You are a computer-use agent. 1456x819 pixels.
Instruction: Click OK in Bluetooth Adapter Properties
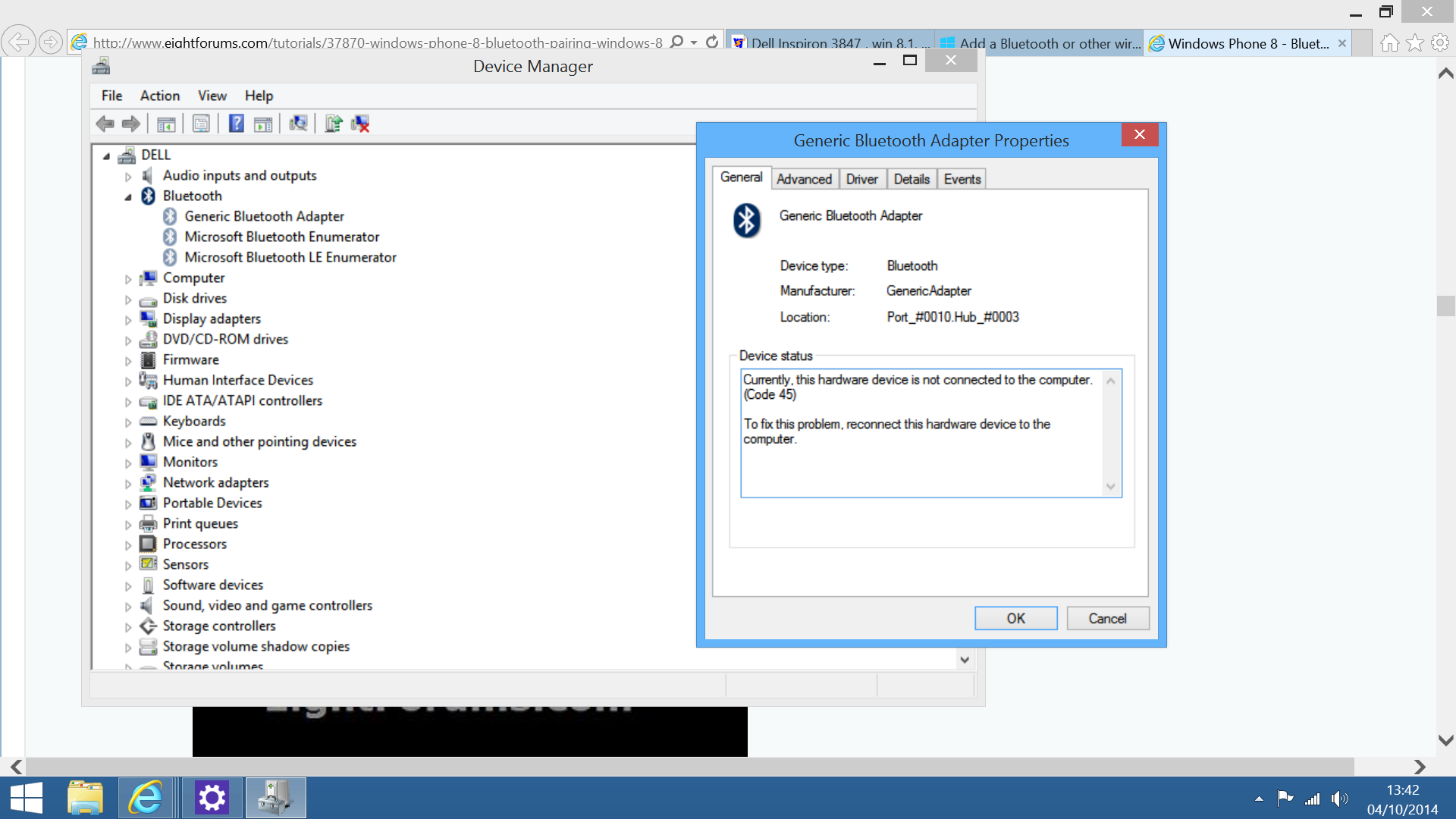click(1016, 618)
